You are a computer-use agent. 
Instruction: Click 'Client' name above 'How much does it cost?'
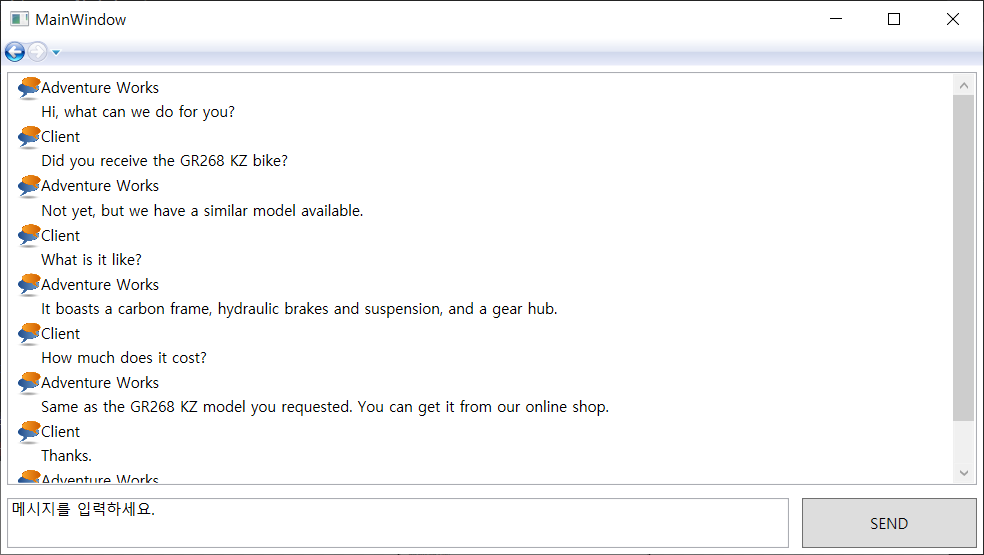tap(60, 333)
